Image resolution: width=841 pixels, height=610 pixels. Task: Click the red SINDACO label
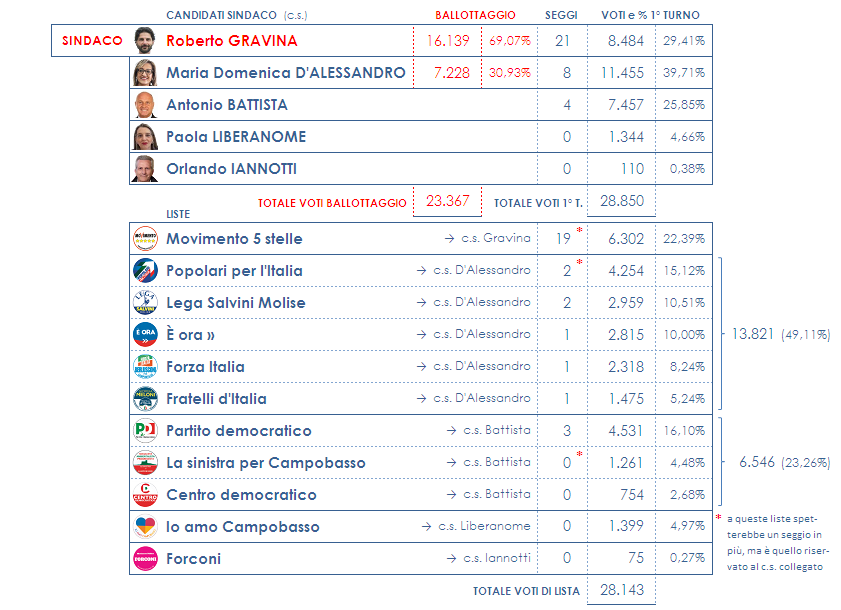tap(92, 41)
